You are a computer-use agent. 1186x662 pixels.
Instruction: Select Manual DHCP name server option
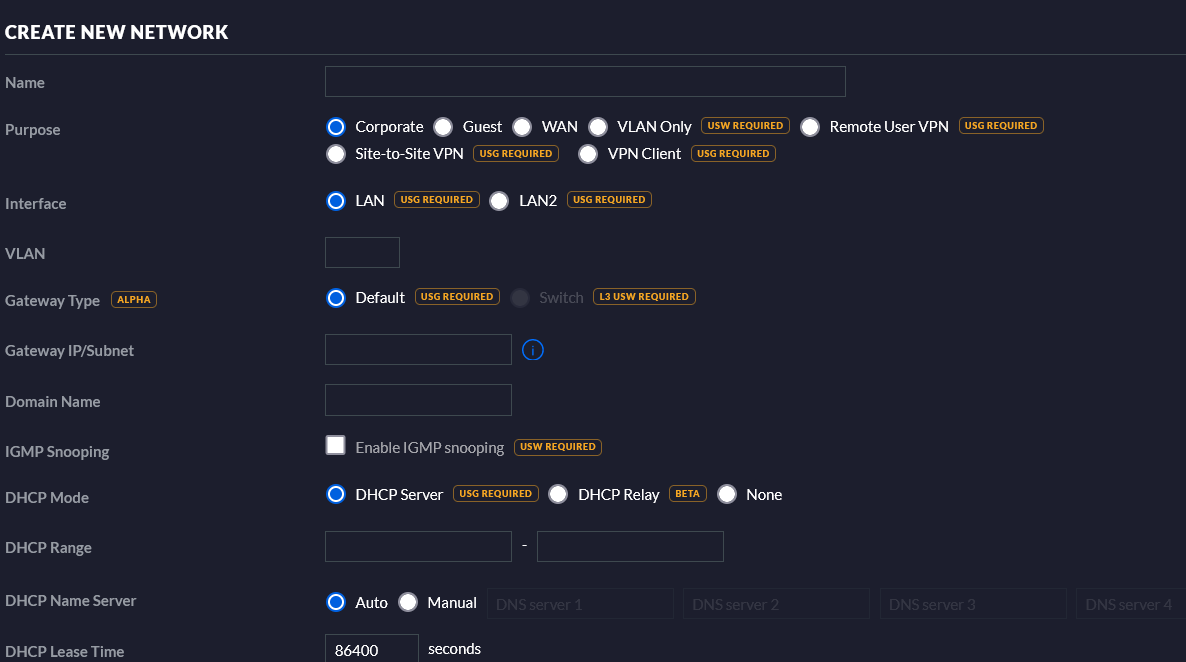[x=408, y=602]
